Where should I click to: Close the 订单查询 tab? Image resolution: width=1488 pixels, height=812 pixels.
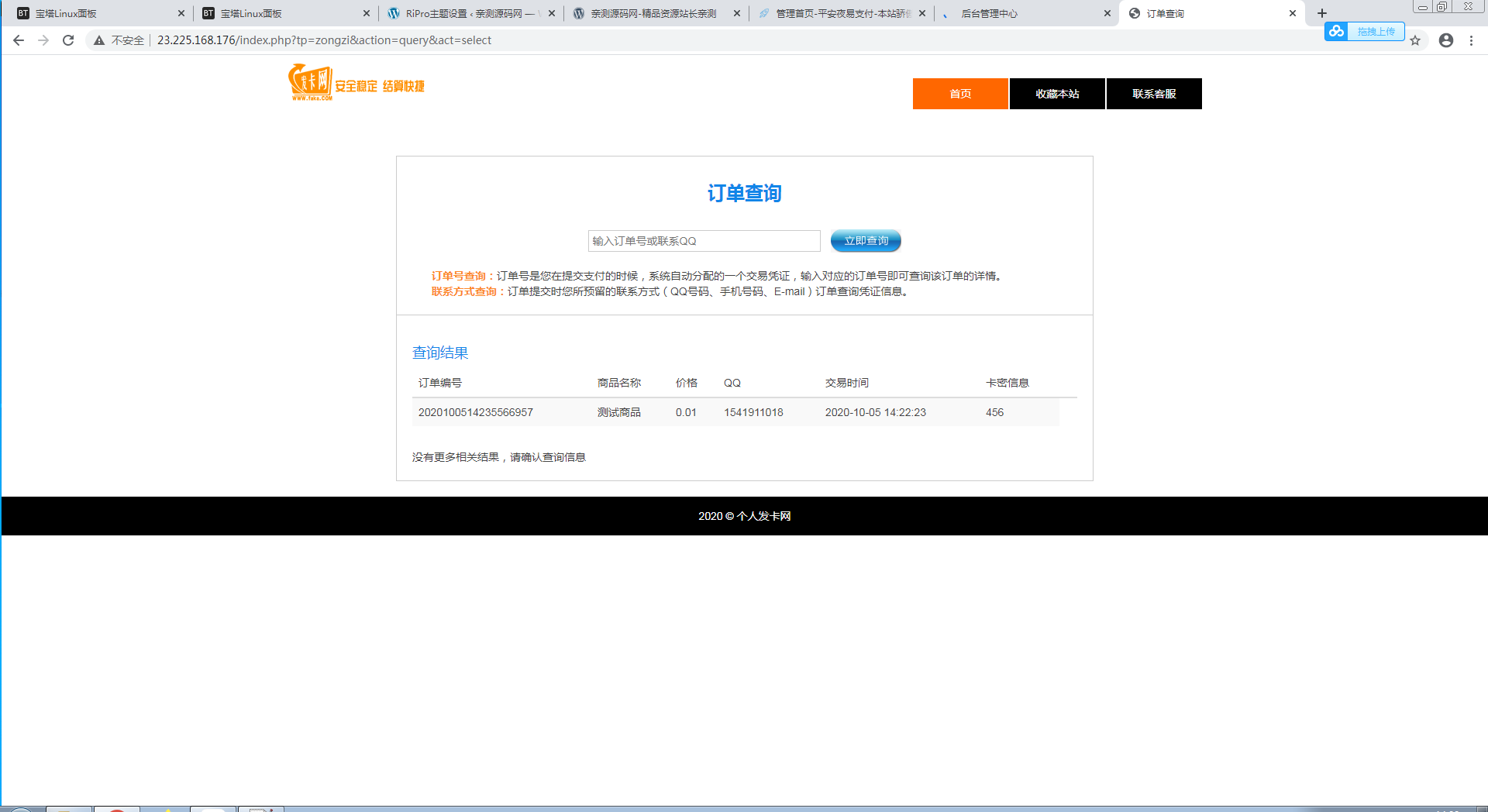tap(1293, 13)
